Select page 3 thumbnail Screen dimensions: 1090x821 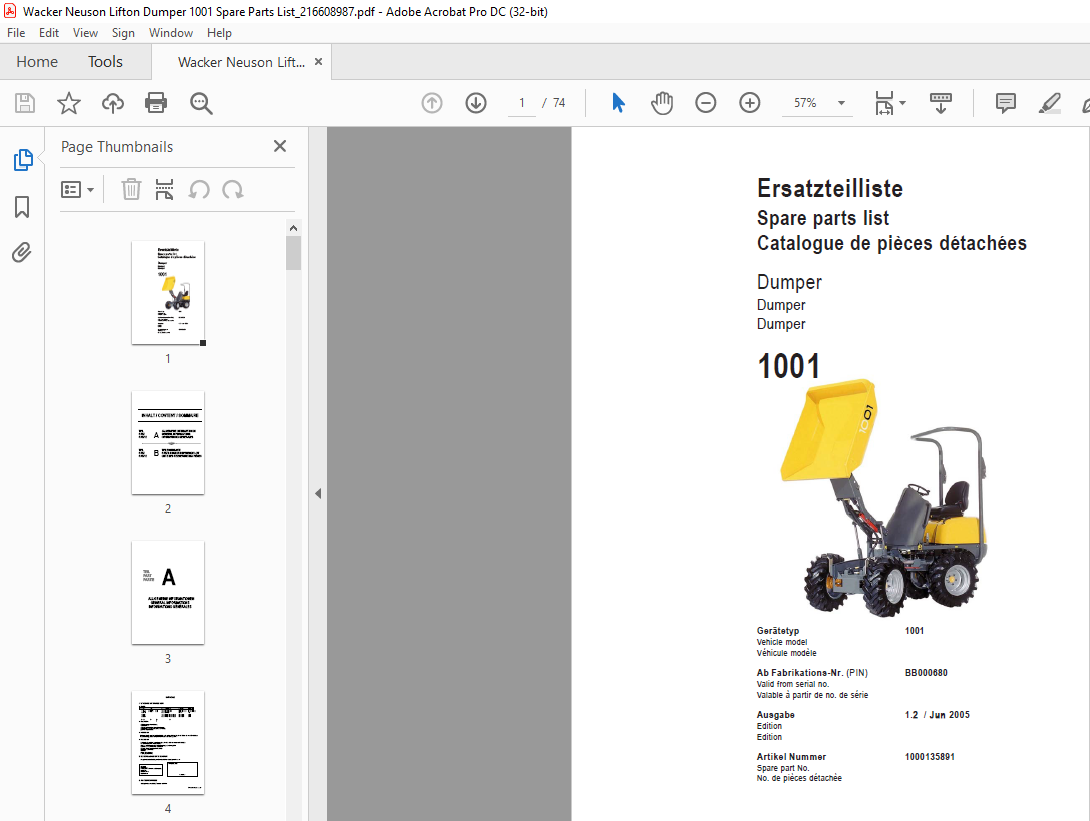point(168,593)
